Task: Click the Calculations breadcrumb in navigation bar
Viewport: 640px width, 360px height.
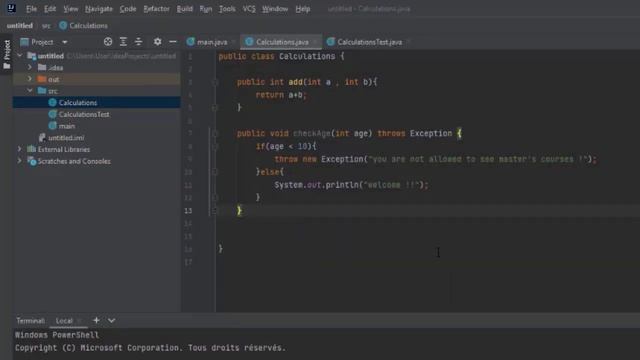Action: coord(84,25)
